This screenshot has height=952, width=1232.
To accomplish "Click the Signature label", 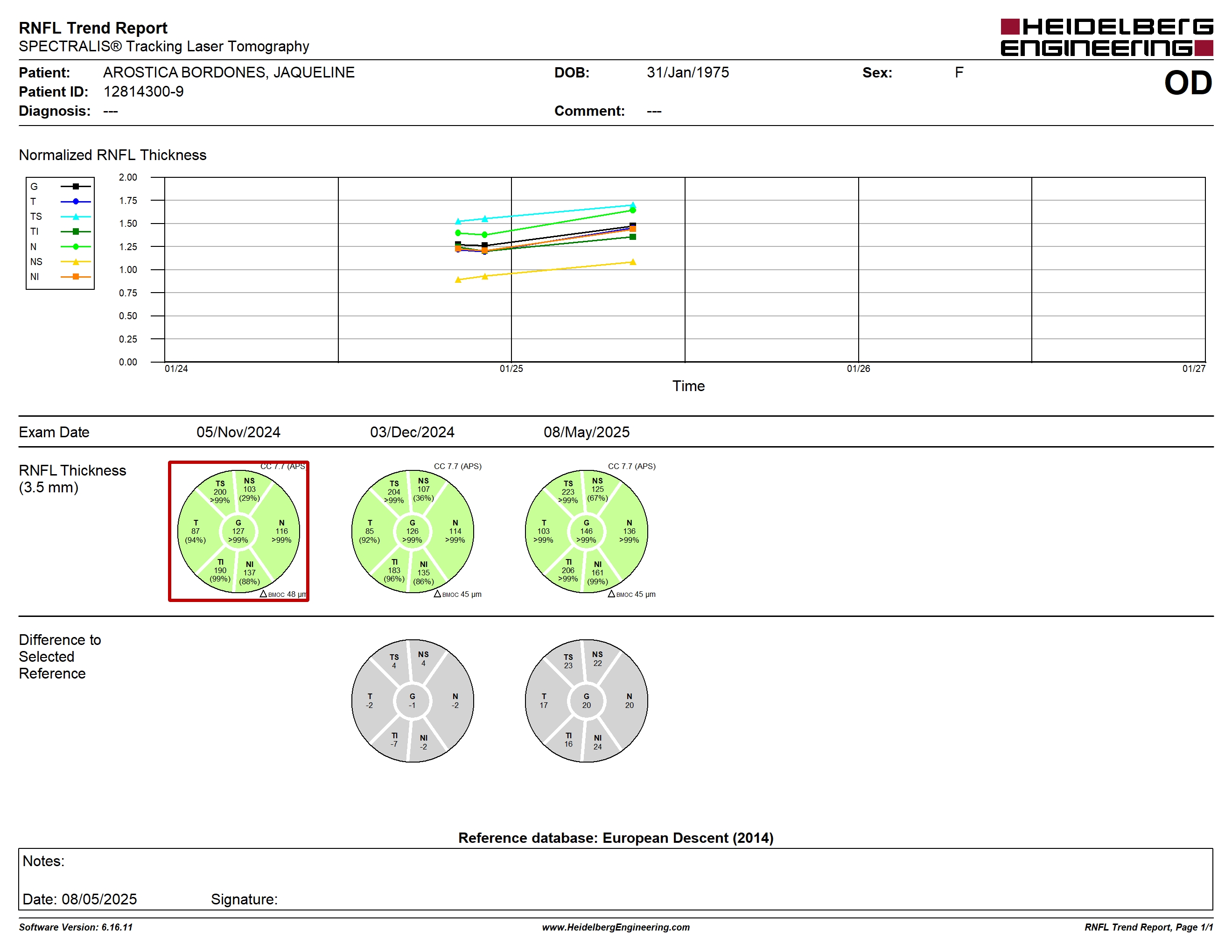I will 244,899.
